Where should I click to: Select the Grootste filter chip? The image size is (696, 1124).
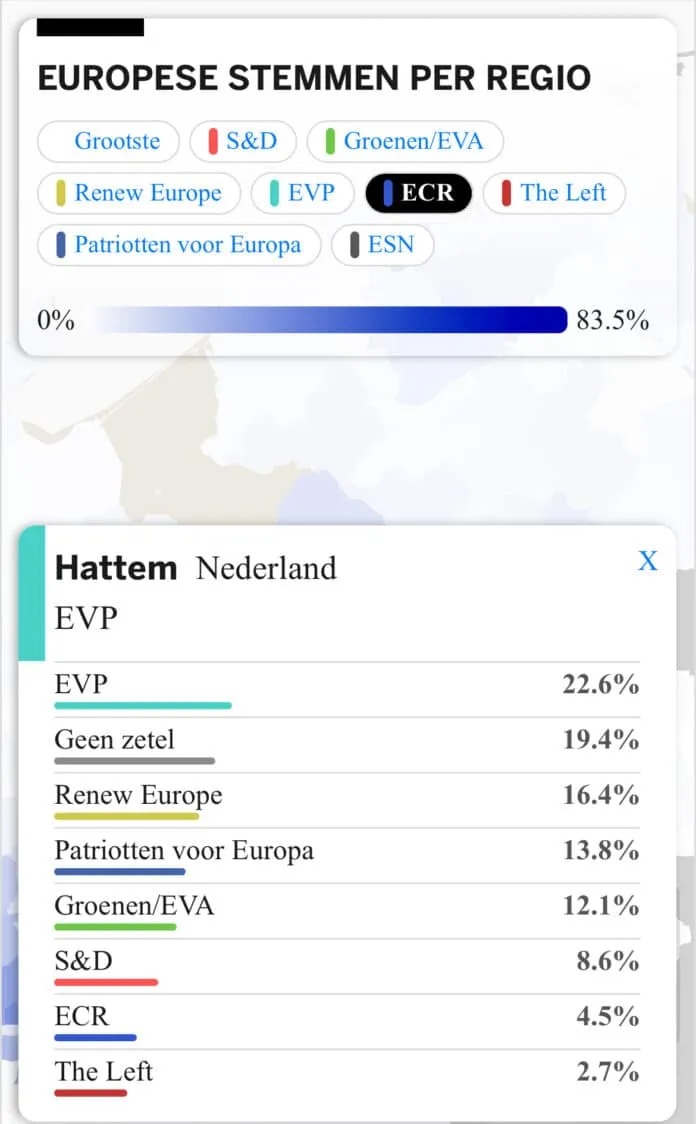point(108,141)
